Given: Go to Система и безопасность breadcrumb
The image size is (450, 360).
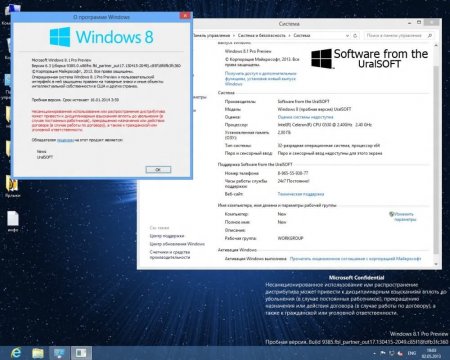Looking at the screenshot, I should [262, 35].
